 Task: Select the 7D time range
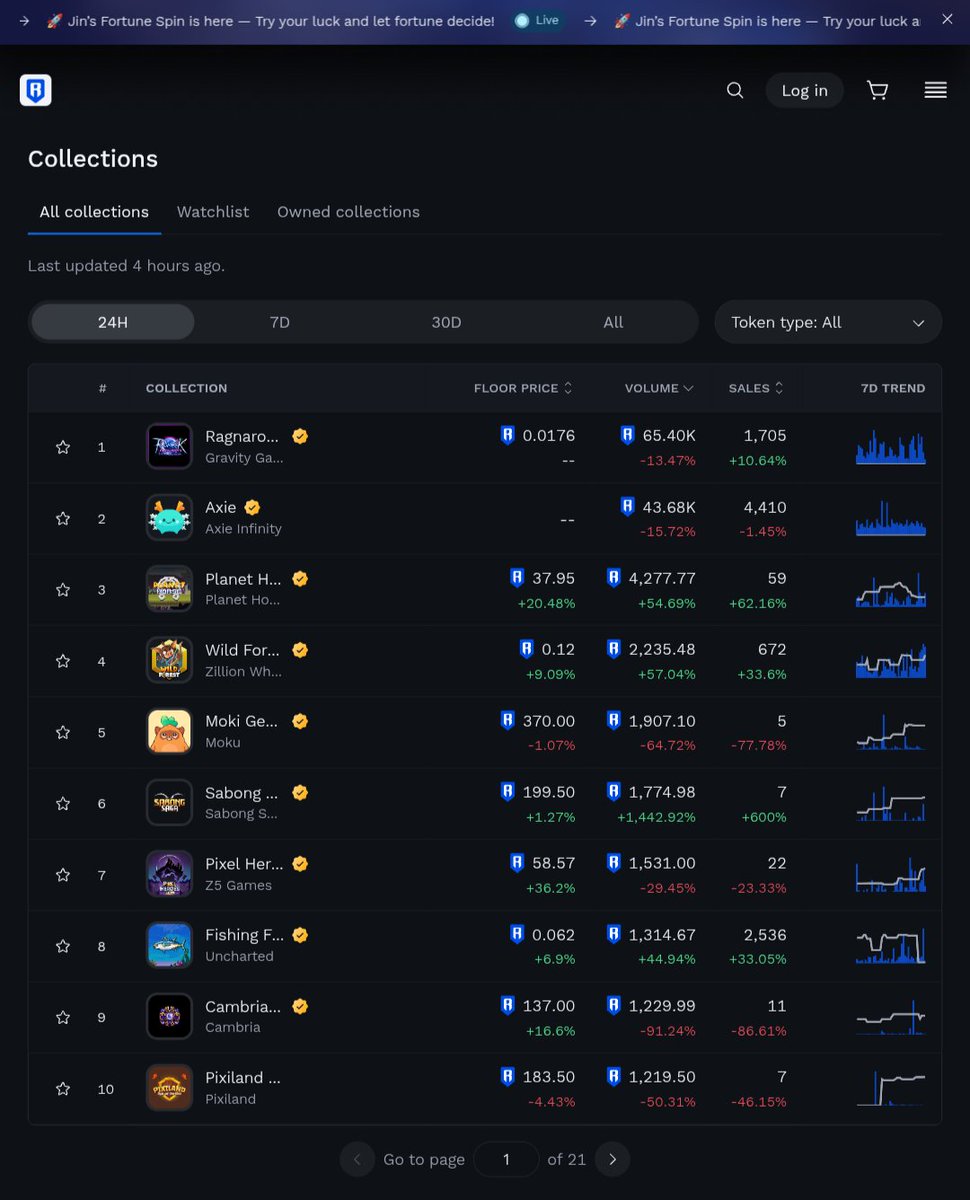pyautogui.click(x=280, y=322)
